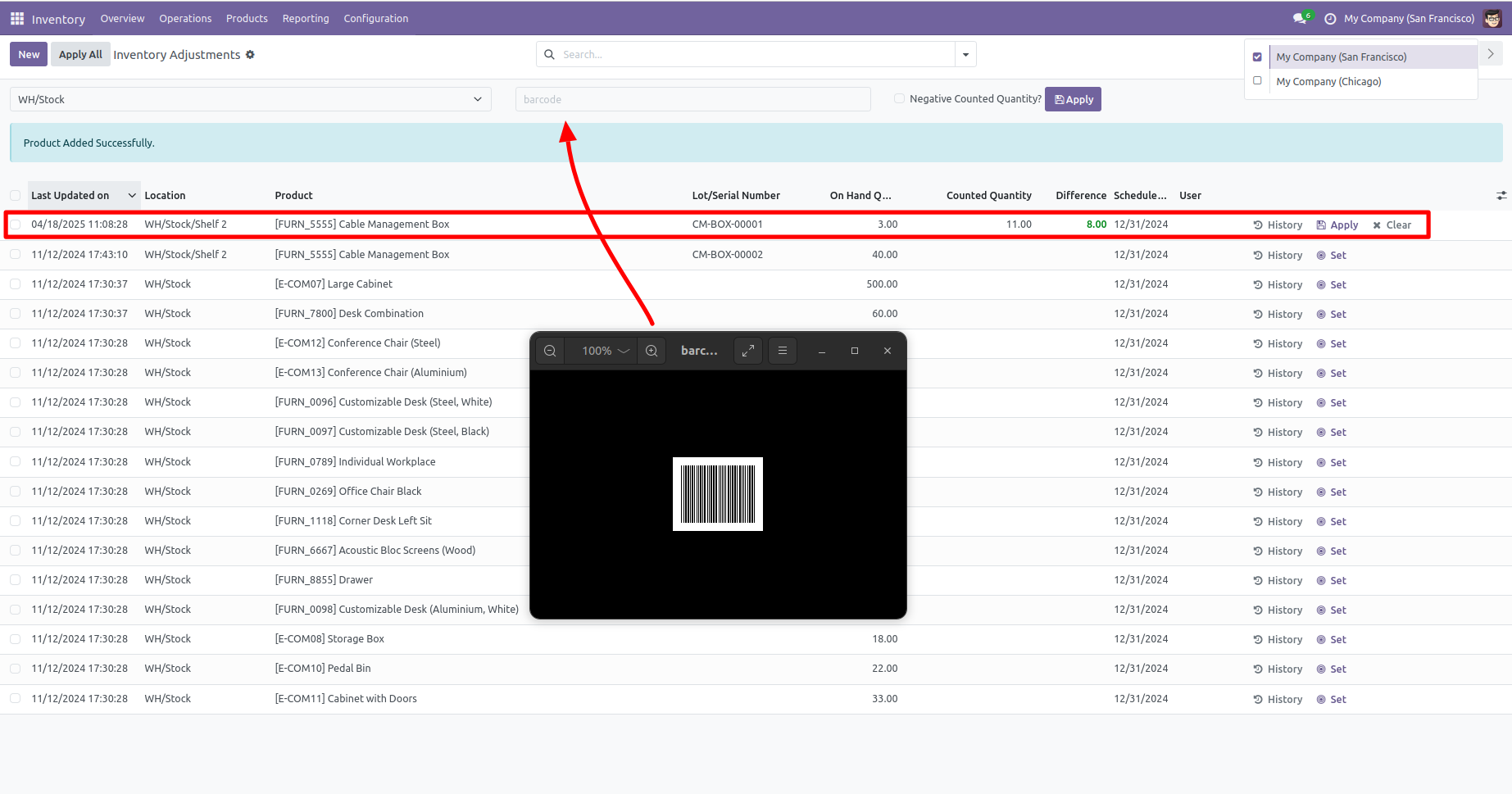Viewport: 1512px width, 794px height.
Task: Zoom in on the barcode image viewer
Action: click(x=652, y=351)
